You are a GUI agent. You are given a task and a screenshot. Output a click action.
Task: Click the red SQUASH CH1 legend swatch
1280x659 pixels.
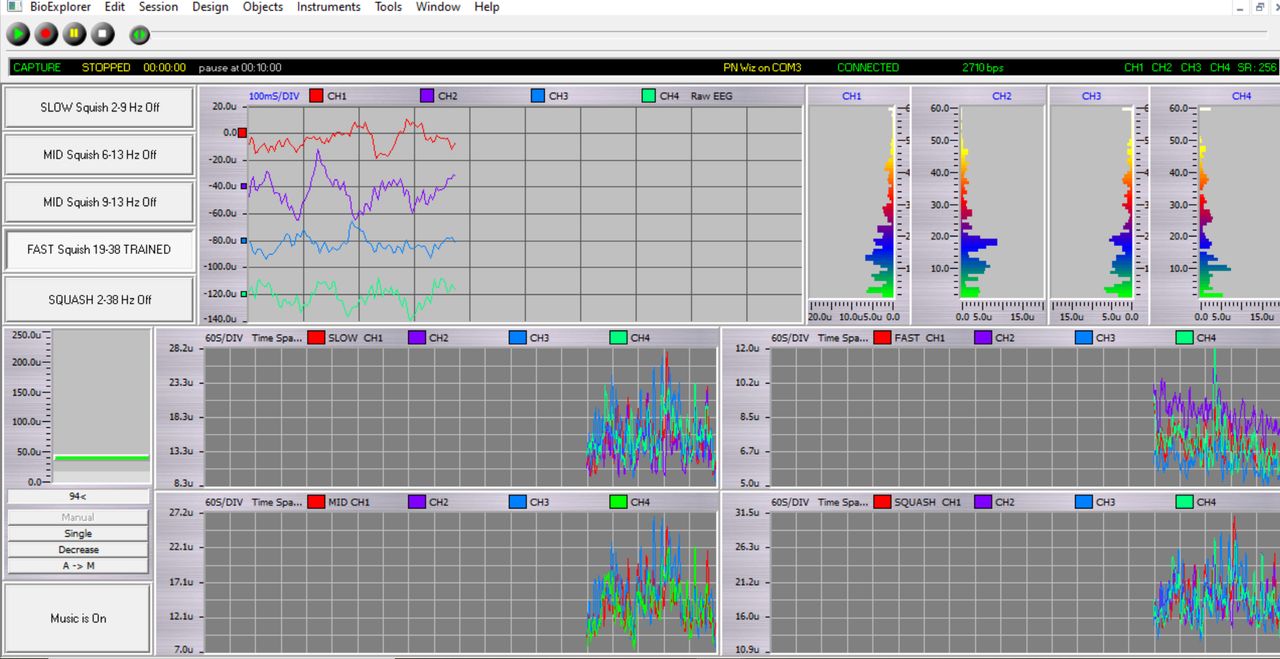click(881, 502)
